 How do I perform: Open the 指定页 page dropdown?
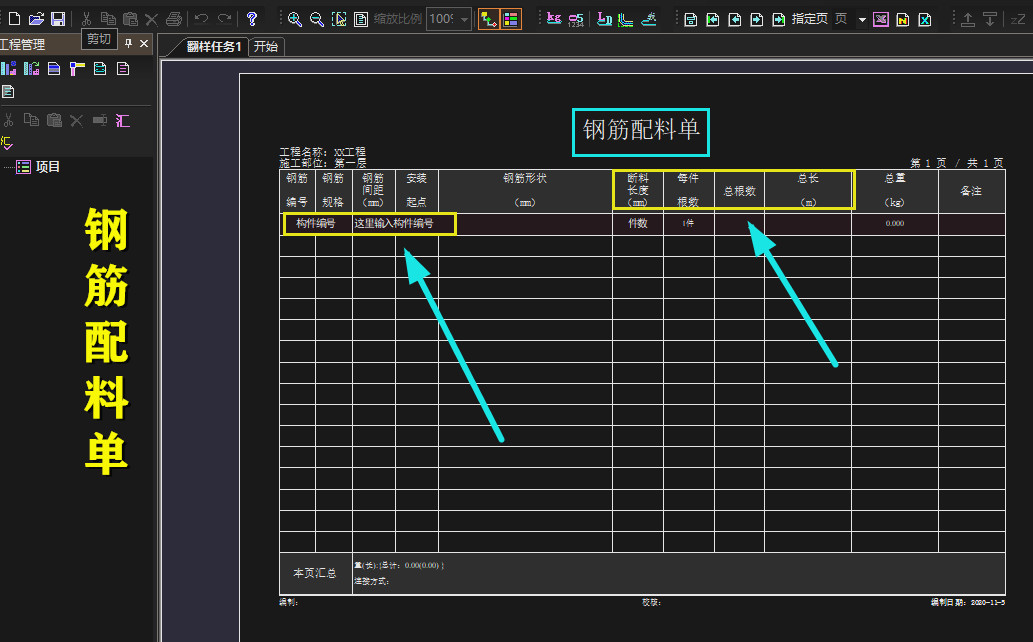pyautogui.click(x=862, y=19)
